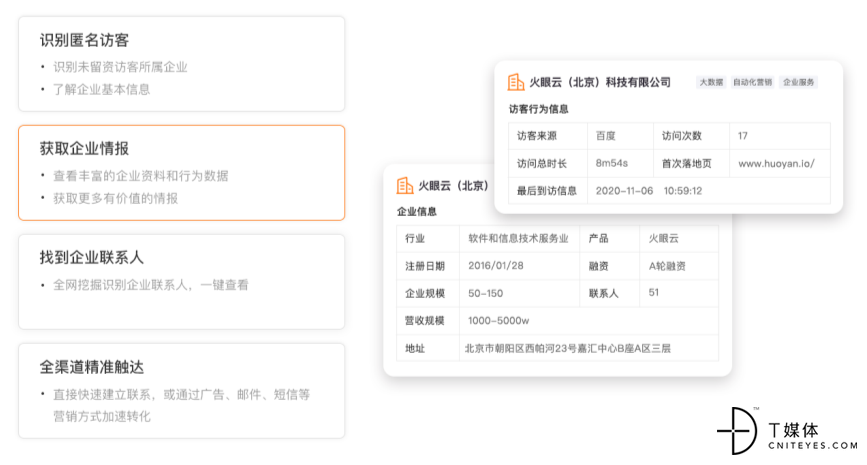Click the 企业信息 section heading
This screenshot has width=867, height=465.
point(416,212)
